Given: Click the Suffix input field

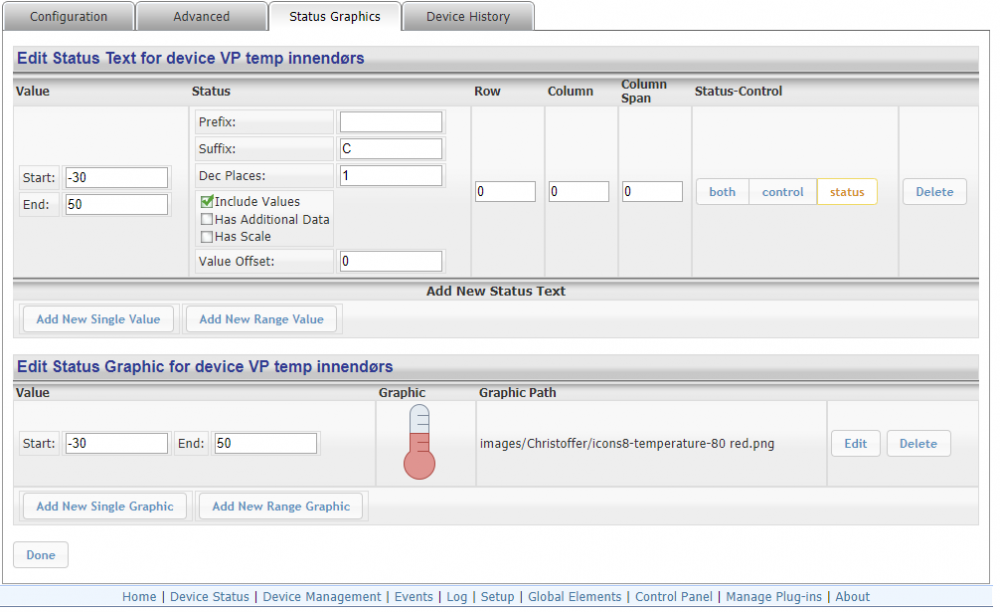Looking at the screenshot, I should pos(390,149).
